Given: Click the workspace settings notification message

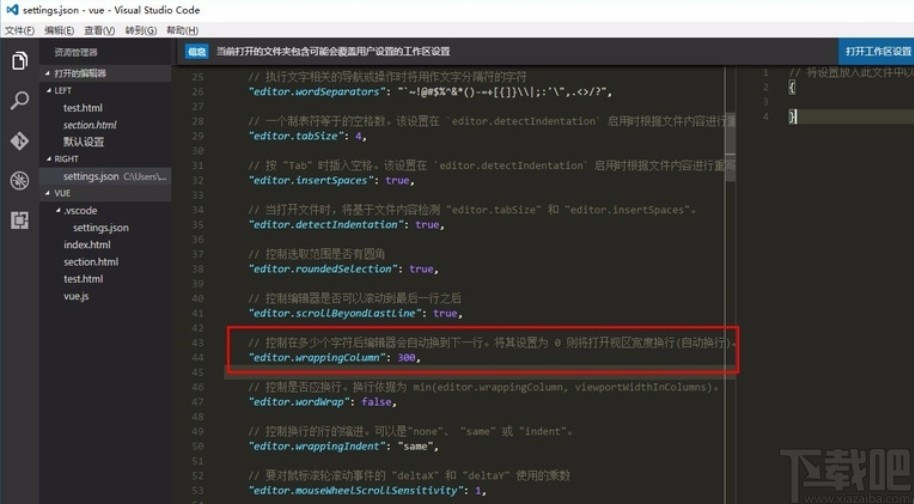Looking at the screenshot, I should [333, 51].
